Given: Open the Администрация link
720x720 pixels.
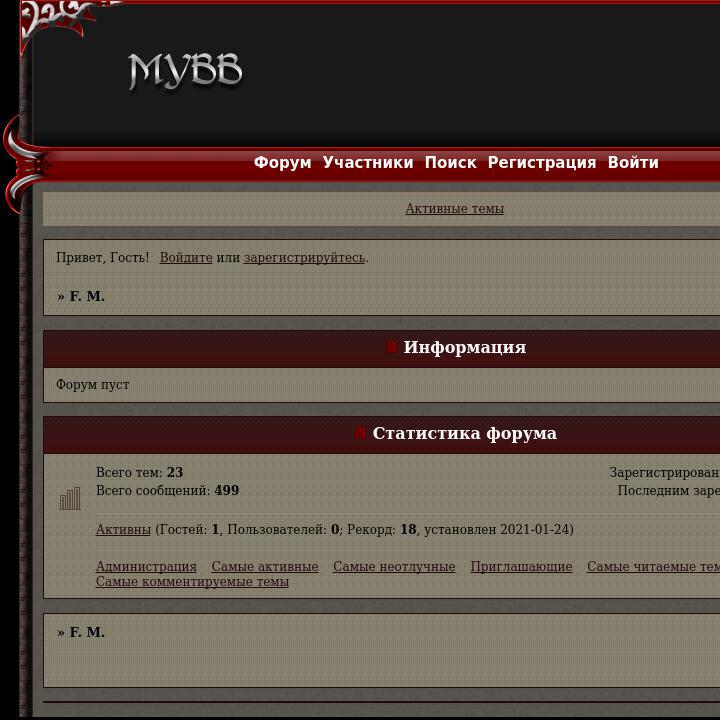Looking at the screenshot, I should click(x=146, y=567).
